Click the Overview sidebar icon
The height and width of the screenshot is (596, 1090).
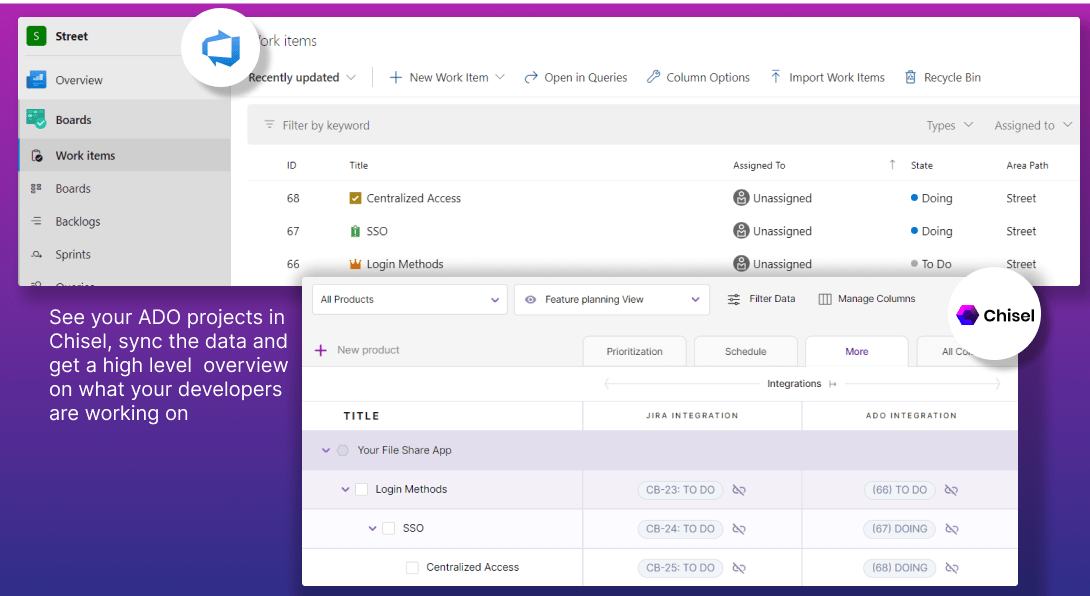click(36, 80)
